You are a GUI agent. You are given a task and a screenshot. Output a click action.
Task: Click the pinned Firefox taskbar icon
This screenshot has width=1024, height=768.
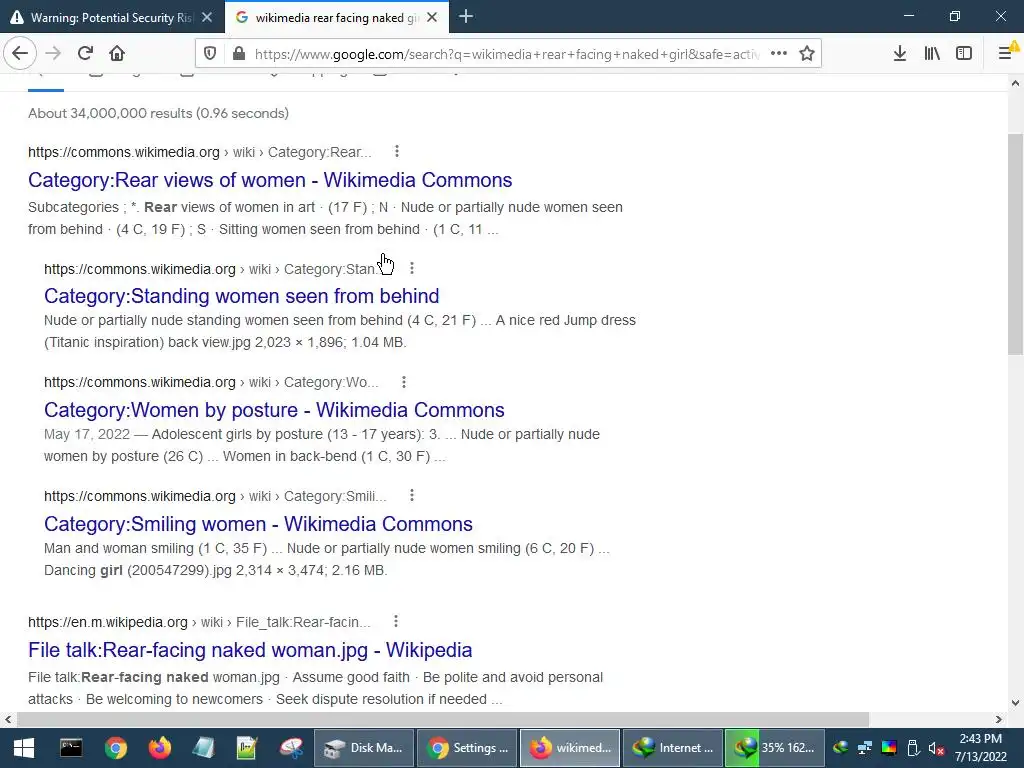point(159,748)
